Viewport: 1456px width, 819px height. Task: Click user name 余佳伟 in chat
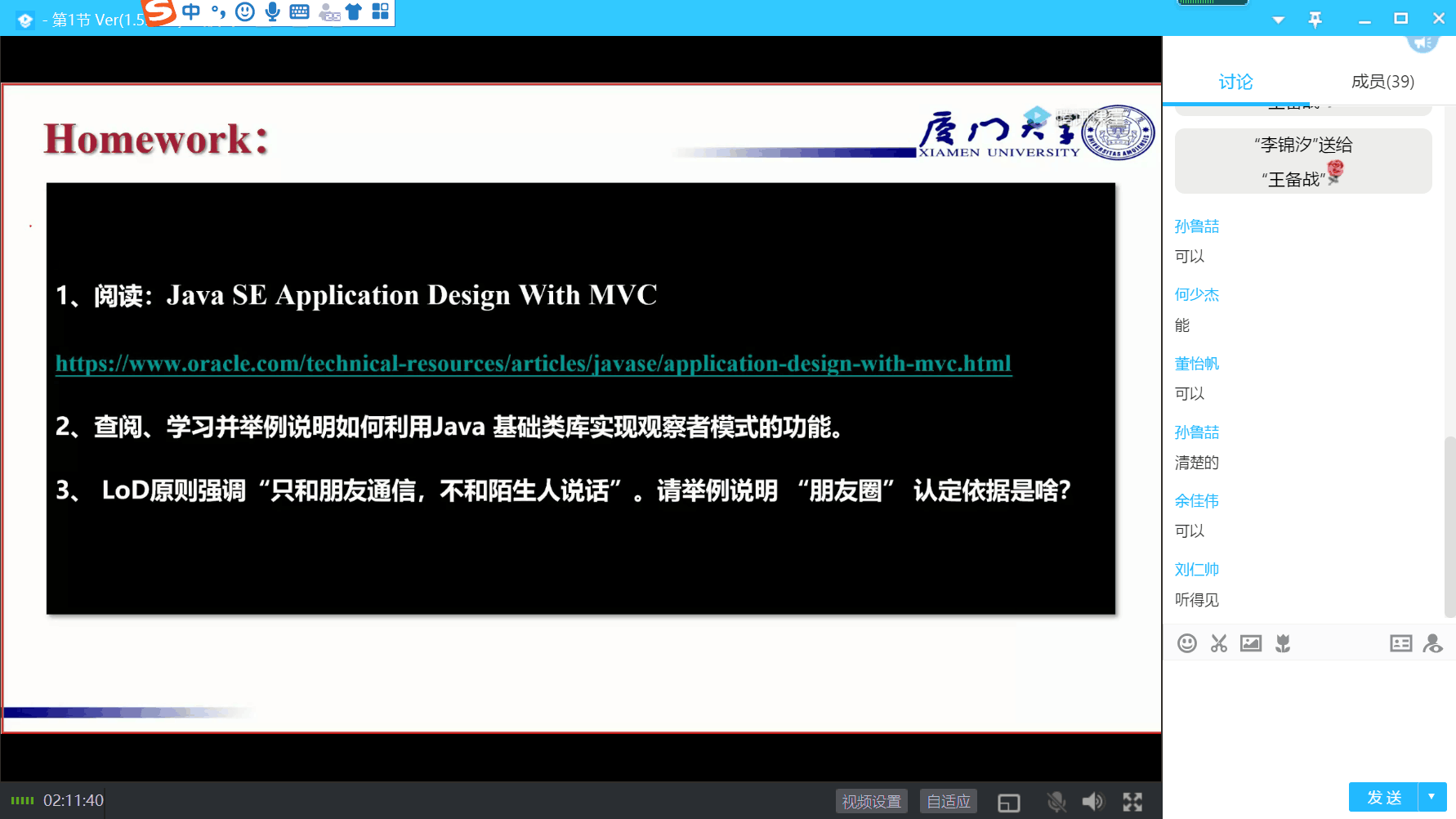point(1197,501)
